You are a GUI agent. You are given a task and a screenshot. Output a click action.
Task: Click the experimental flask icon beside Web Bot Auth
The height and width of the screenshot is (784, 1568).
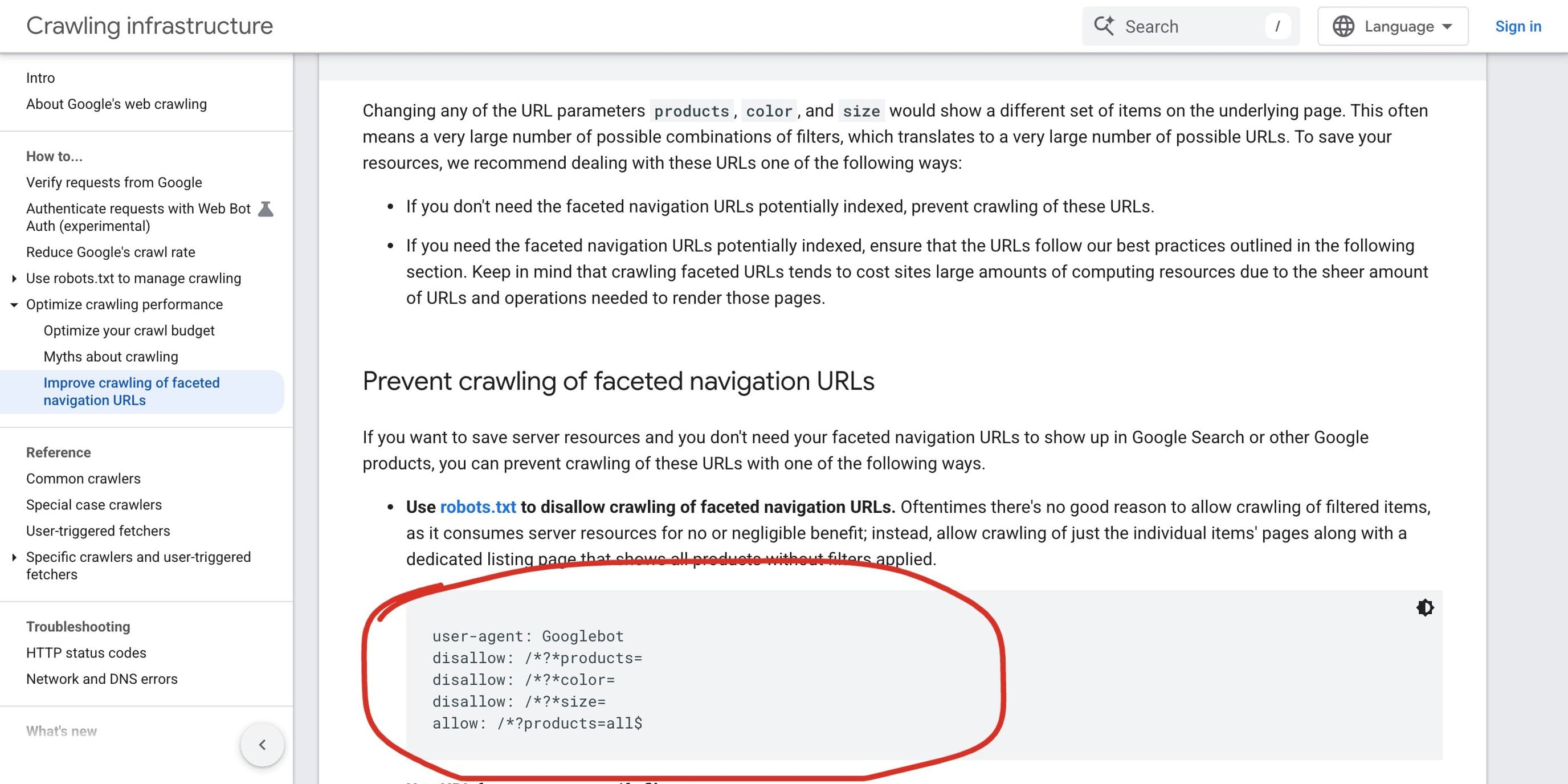click(x=266, y=209)
